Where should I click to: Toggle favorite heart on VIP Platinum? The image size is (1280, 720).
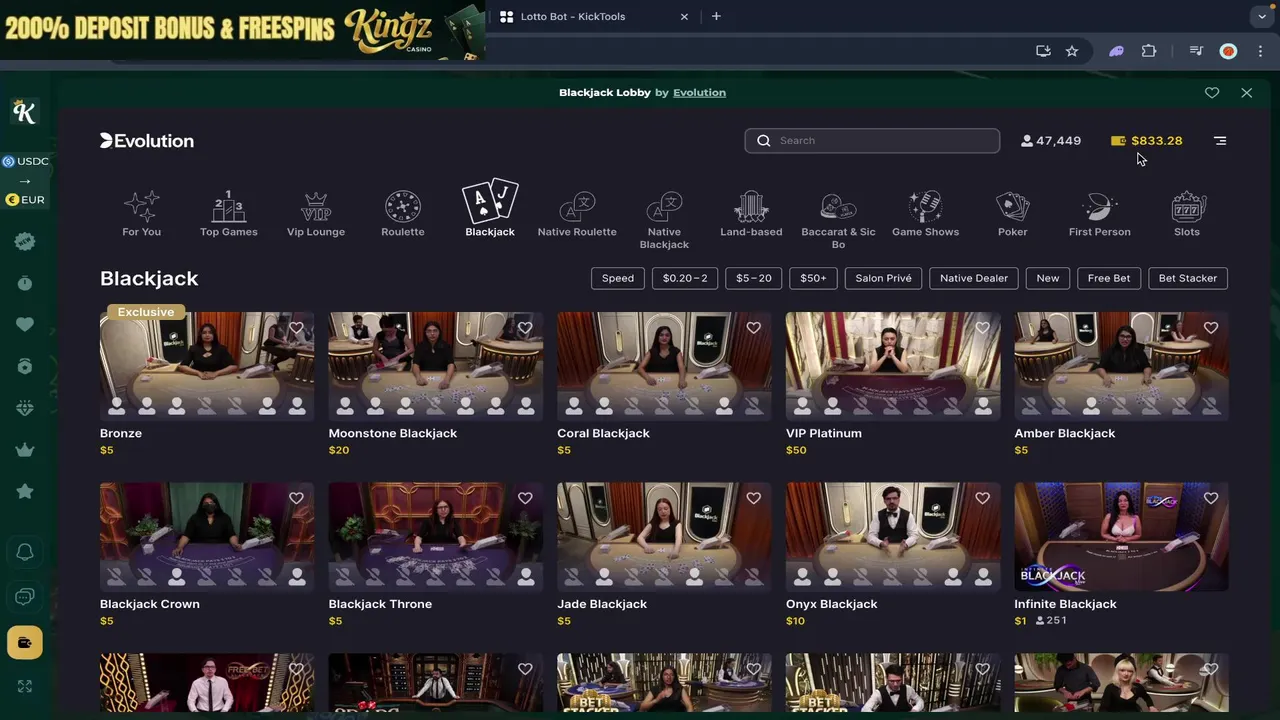click(x=982, y=328)
